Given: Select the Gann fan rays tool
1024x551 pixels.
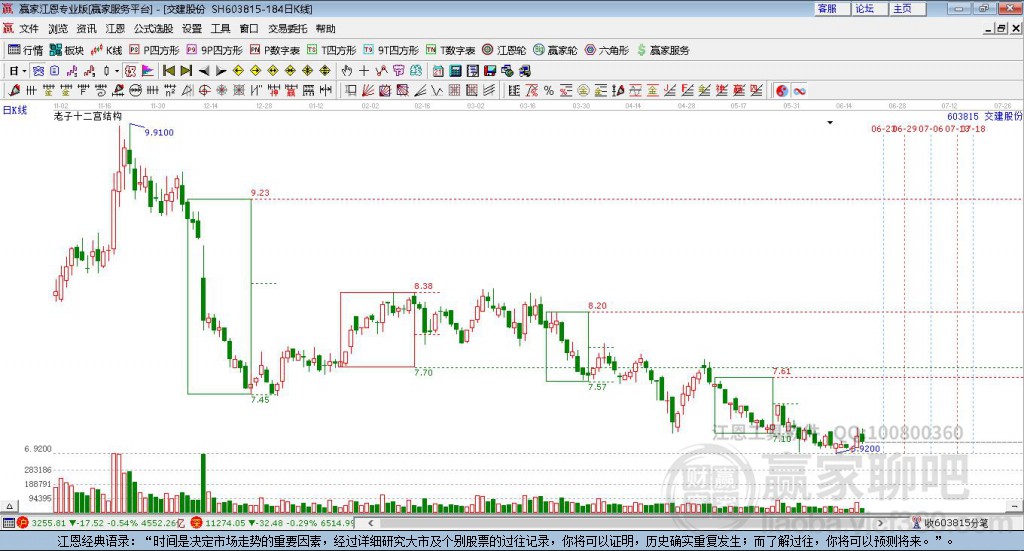Looking at the screenshot, I should coord(366,90).
